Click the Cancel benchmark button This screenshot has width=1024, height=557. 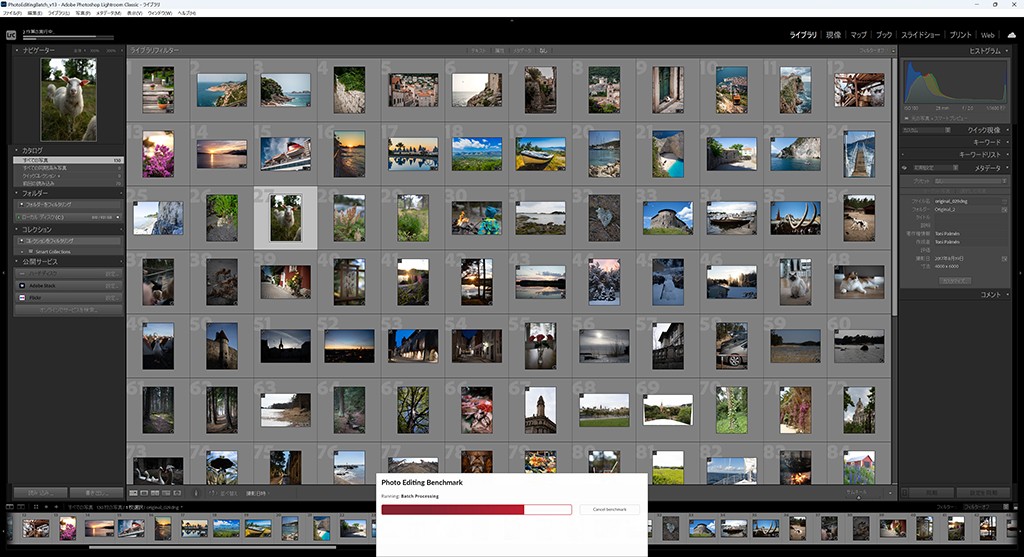coord(609,509)
